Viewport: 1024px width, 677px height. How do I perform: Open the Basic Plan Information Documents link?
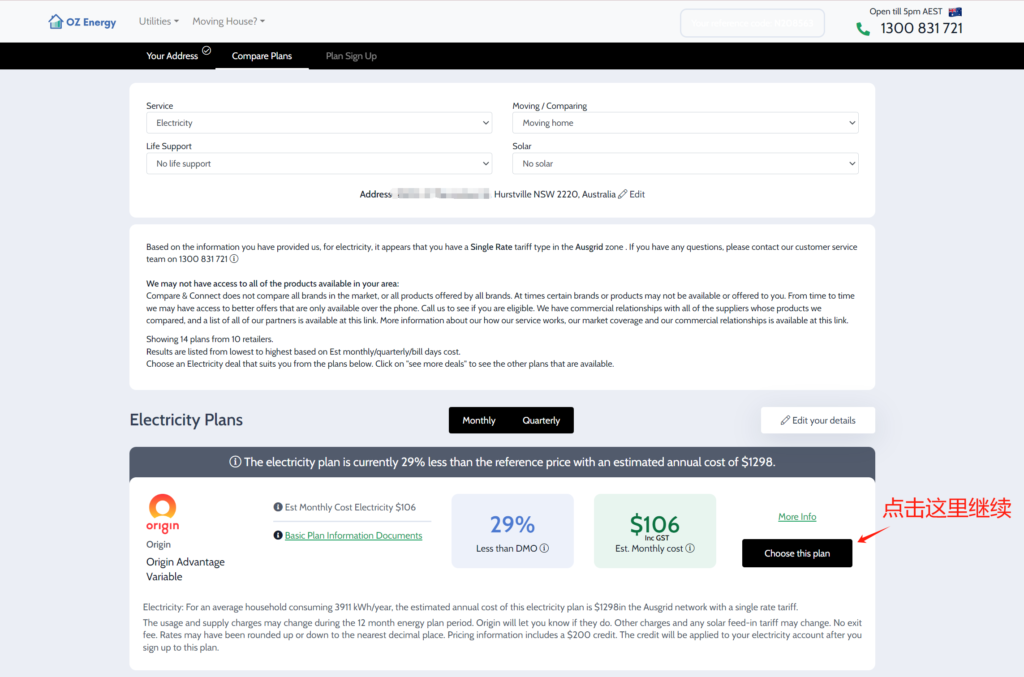pos(353,535)
